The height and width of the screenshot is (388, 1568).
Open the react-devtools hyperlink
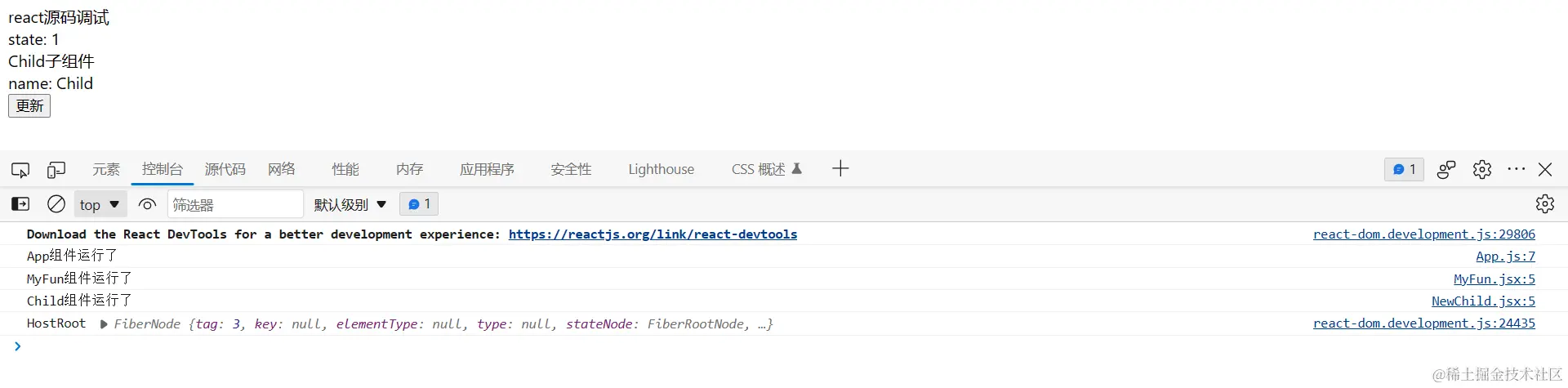pyautogui.click(x=653, y=234)
